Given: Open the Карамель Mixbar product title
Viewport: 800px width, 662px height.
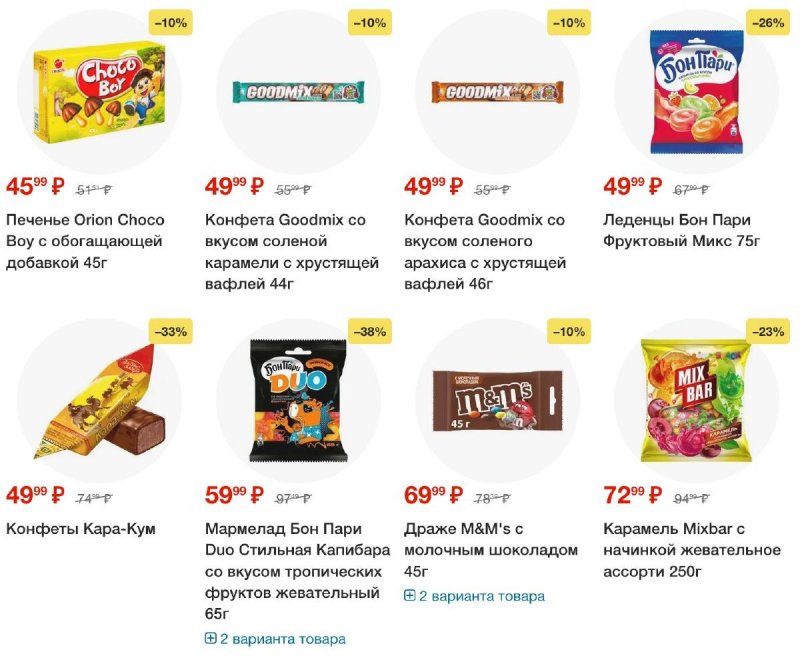Looking at the screenshot, I should (692, 550).
